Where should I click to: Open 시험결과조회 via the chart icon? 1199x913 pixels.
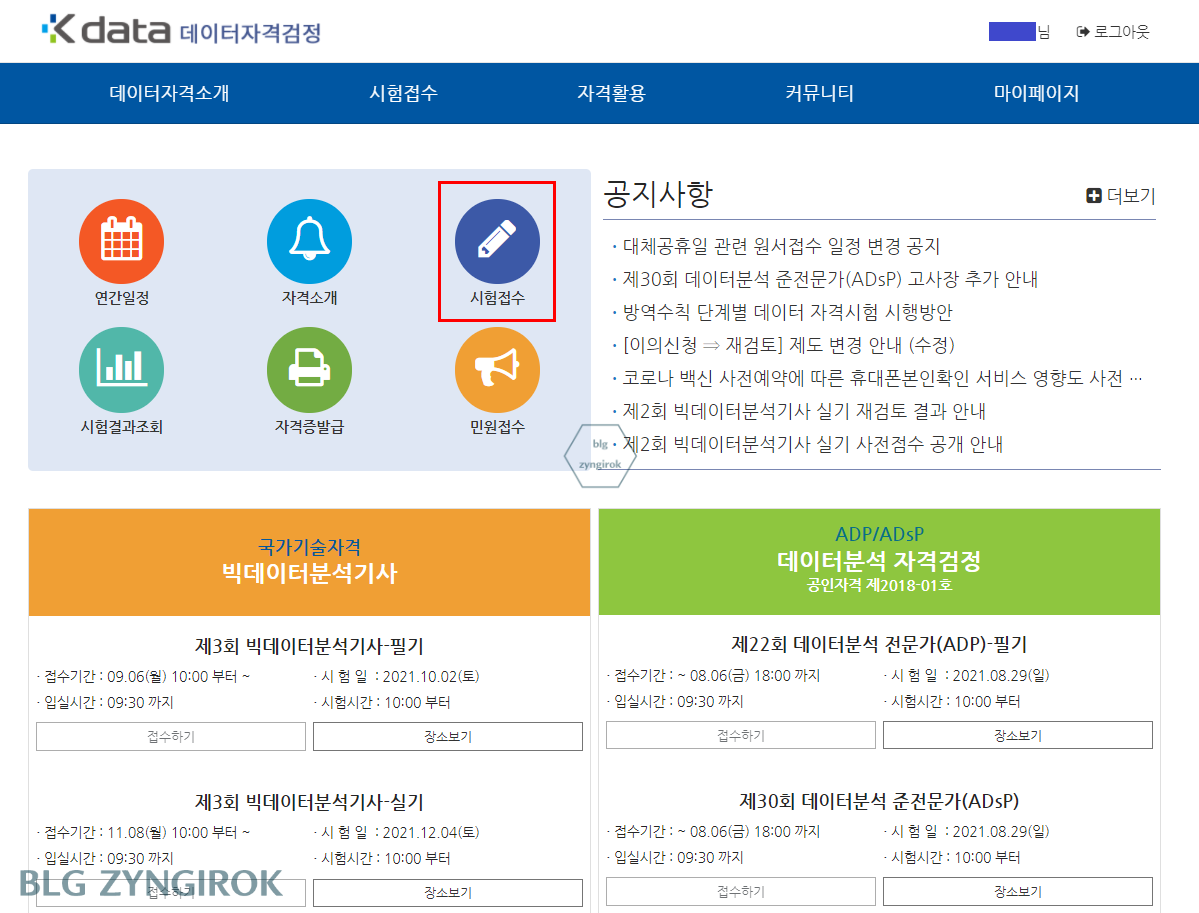click(121, 370)
